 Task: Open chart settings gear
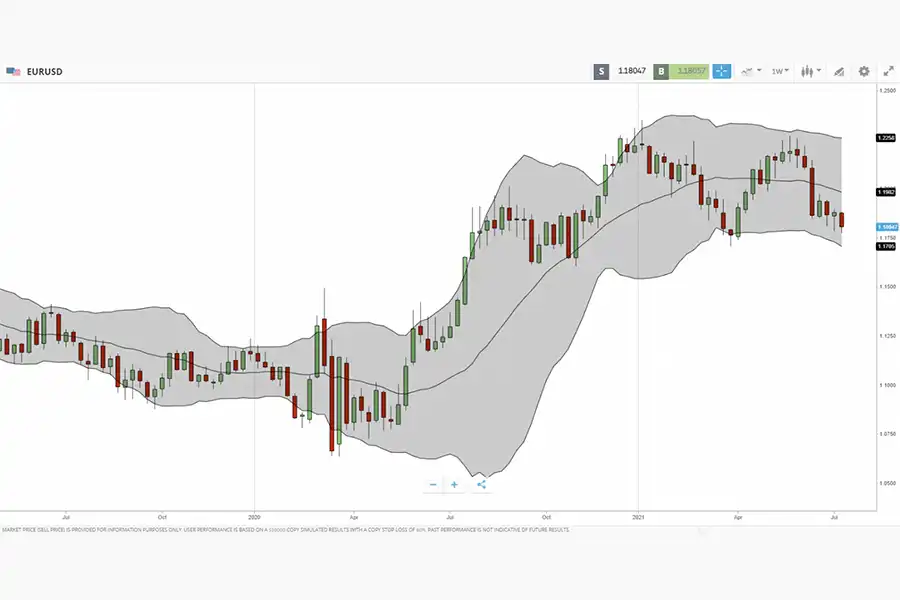[864, 71]
